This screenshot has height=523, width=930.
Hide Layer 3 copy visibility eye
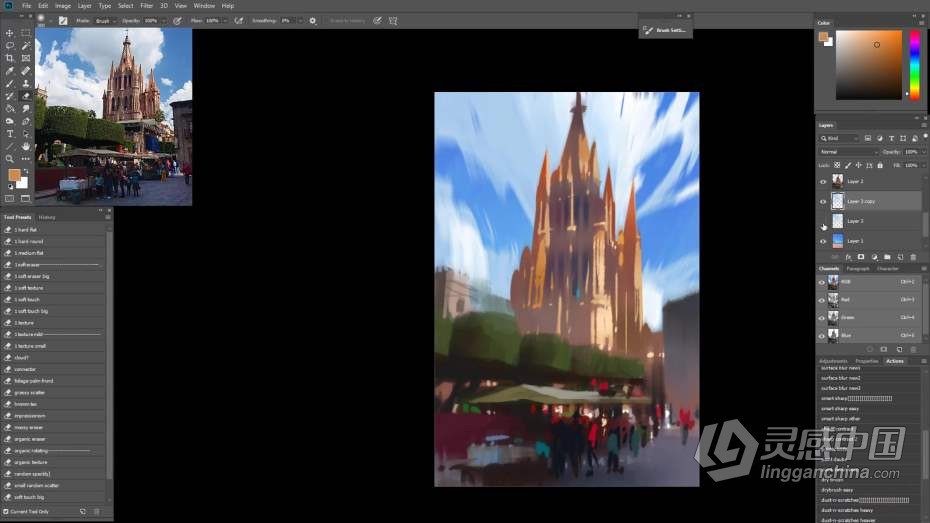coord(823,202)
